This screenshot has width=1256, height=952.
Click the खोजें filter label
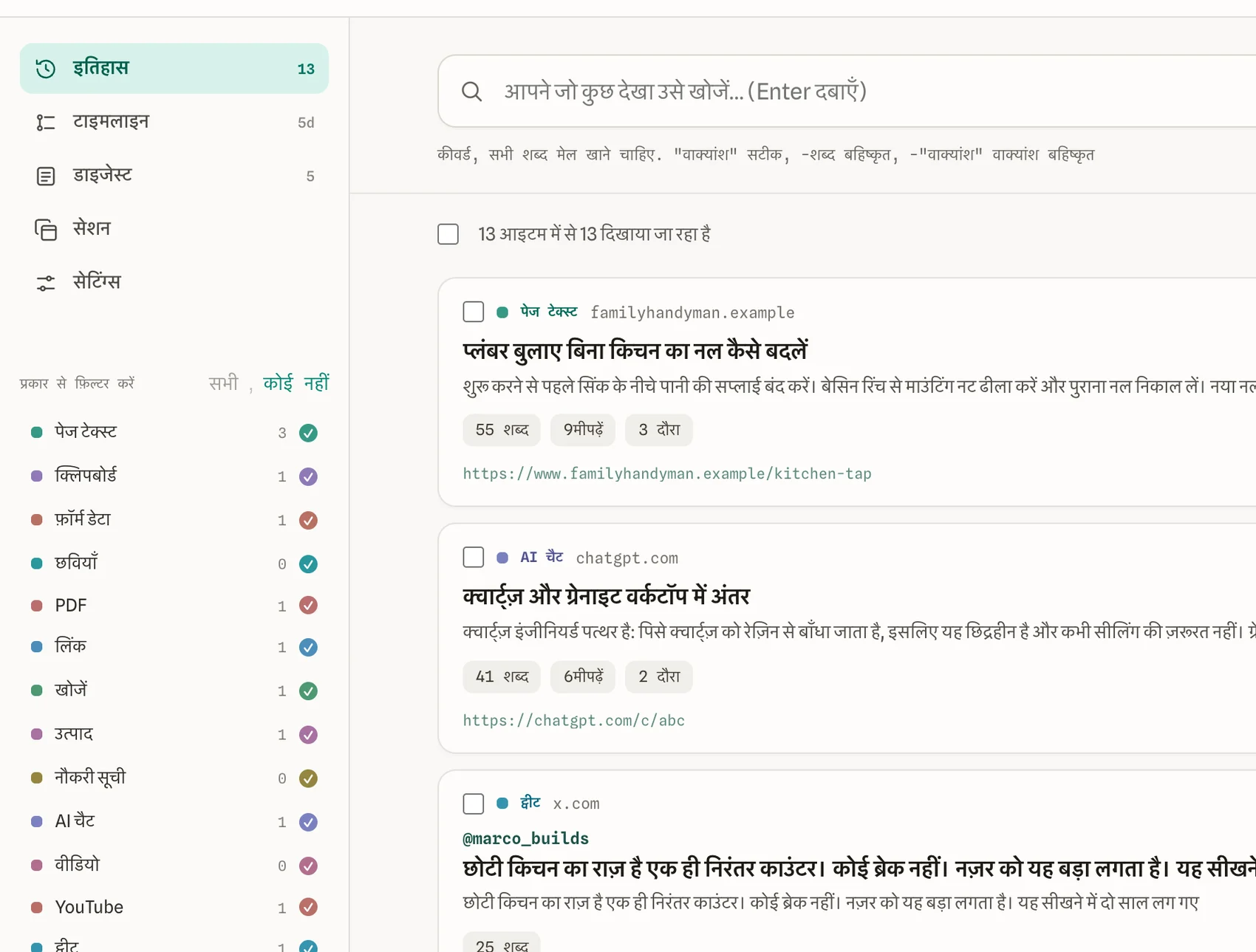pos(71,690)
